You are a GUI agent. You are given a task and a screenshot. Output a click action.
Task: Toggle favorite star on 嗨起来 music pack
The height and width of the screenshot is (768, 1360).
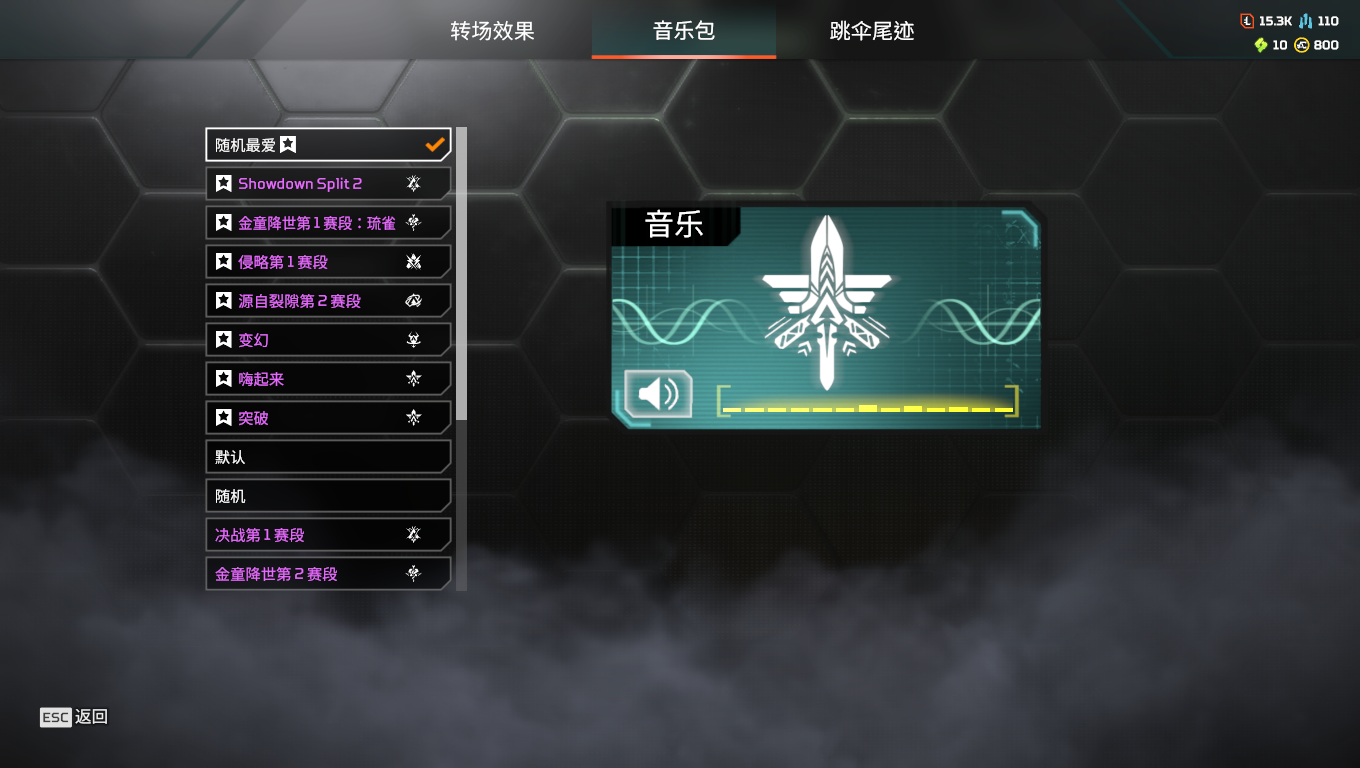[x=224, y=379]
